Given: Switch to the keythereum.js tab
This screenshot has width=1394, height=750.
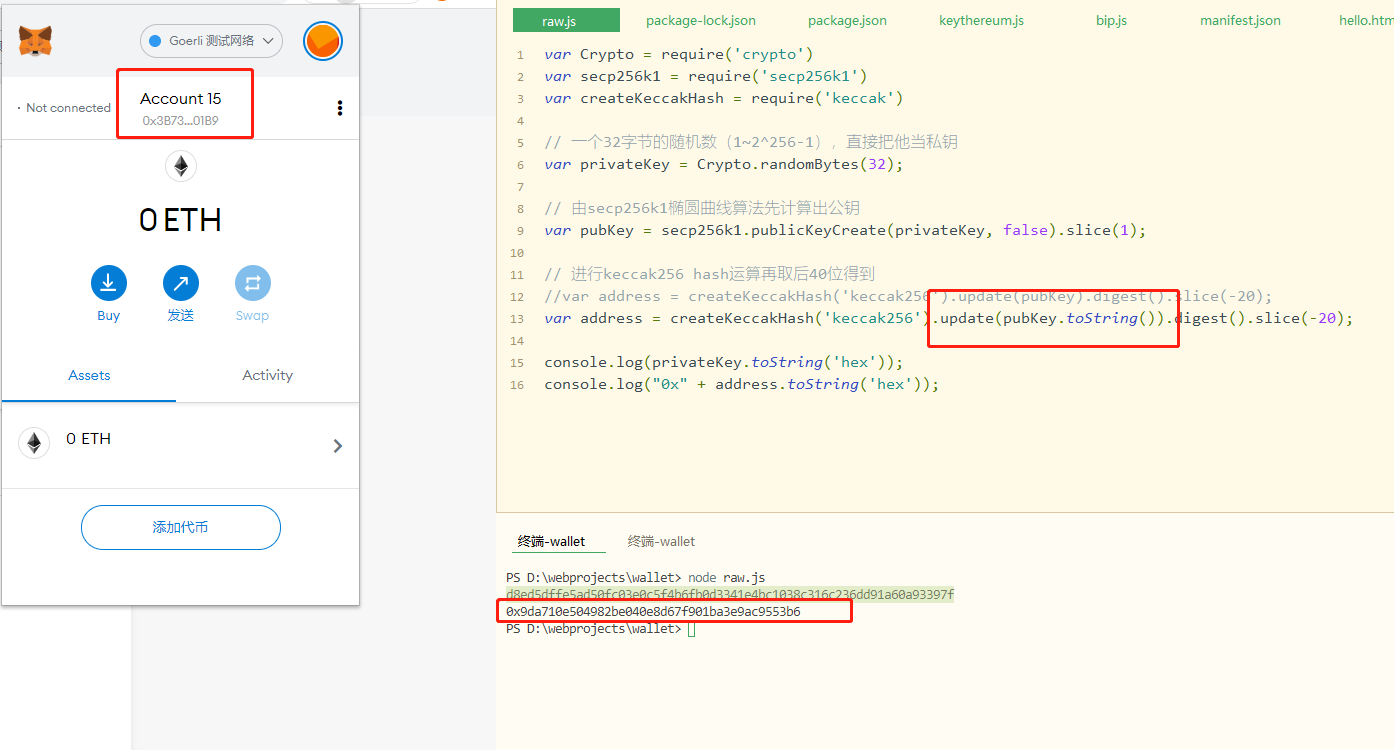Looking at the screenshot, I should tap(981, 20).
